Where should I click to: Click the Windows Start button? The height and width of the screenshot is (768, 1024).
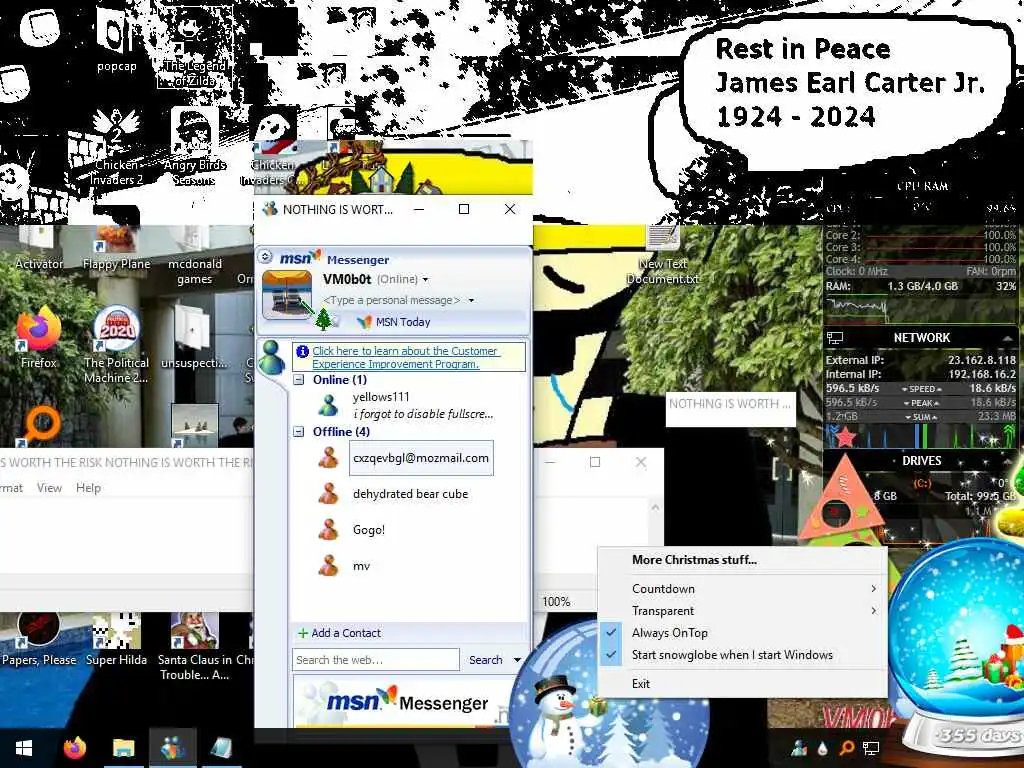[24, 748]
